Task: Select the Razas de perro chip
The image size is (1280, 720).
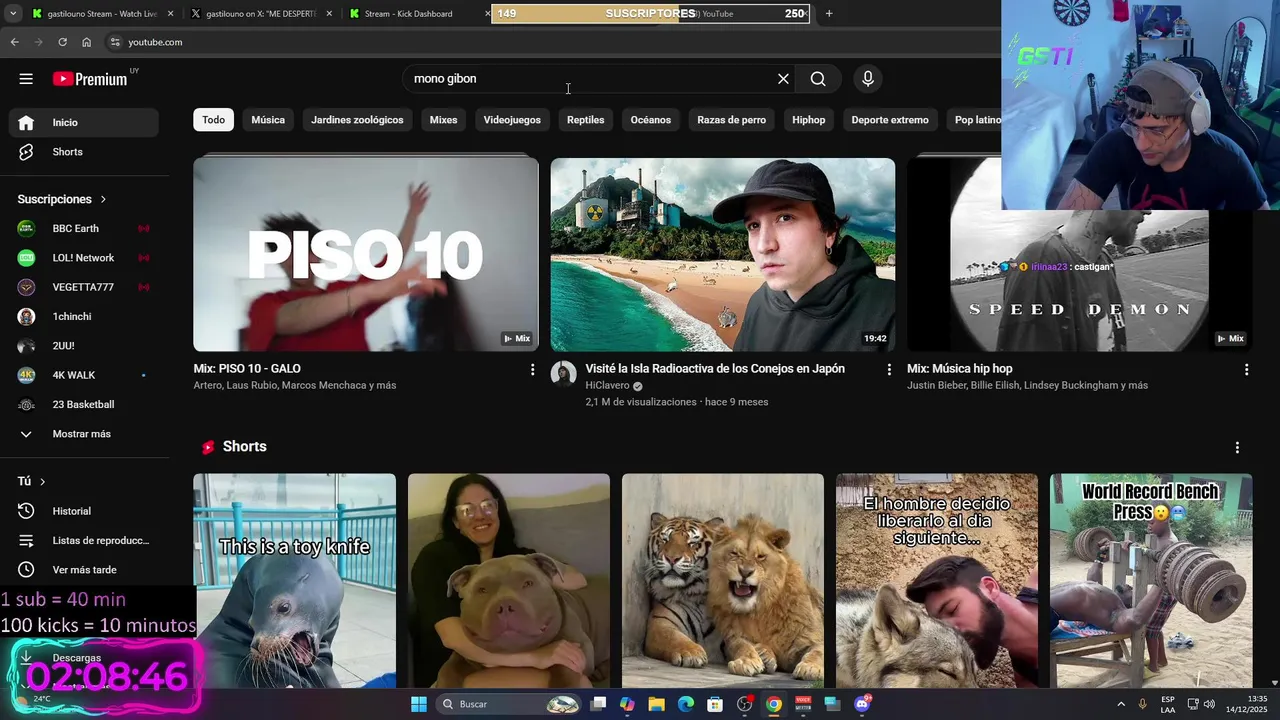Action: tap(732, 120)
